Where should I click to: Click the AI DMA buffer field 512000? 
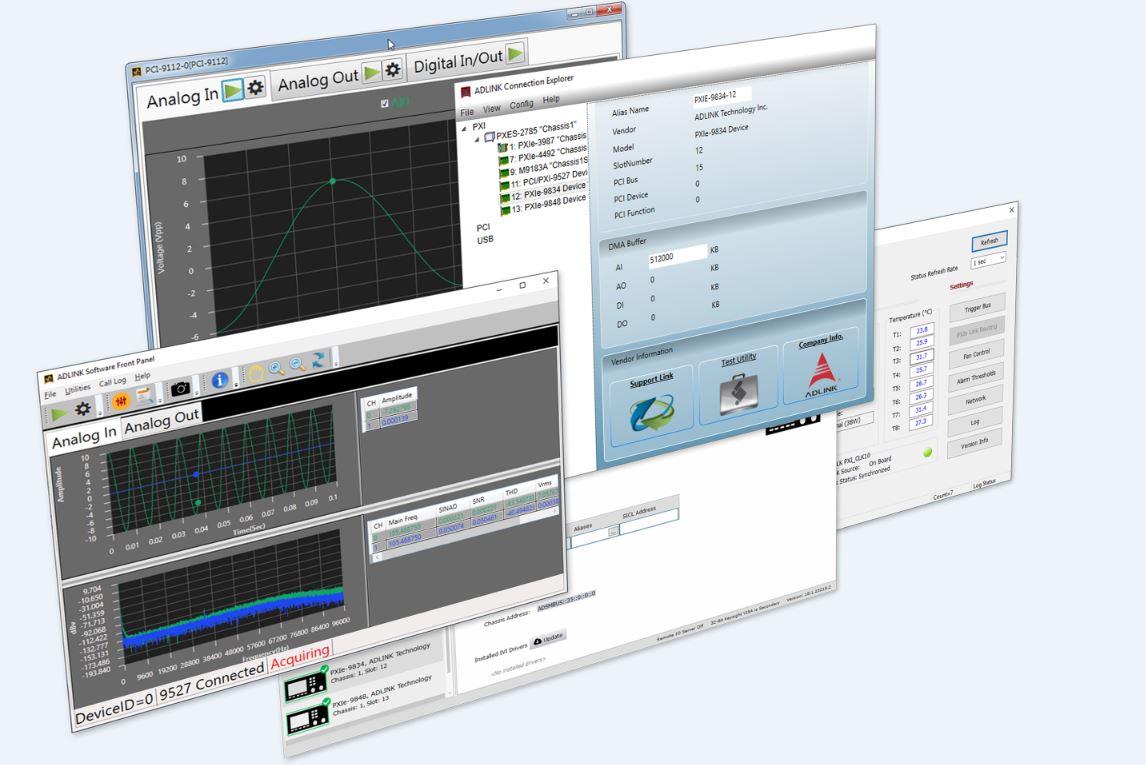pyautogui.click(x=677, y=256)
